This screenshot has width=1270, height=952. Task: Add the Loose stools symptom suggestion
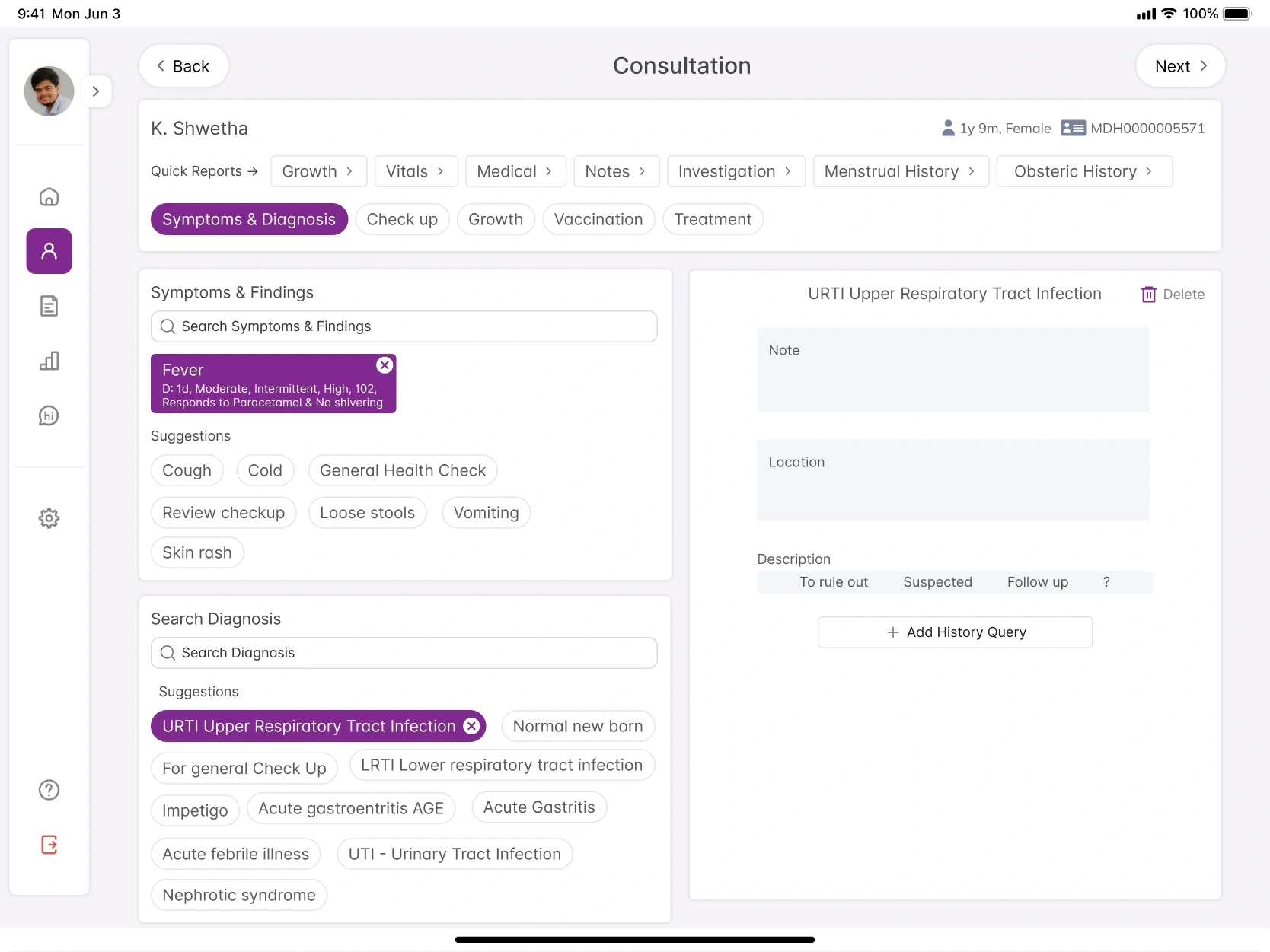(367, 513)
